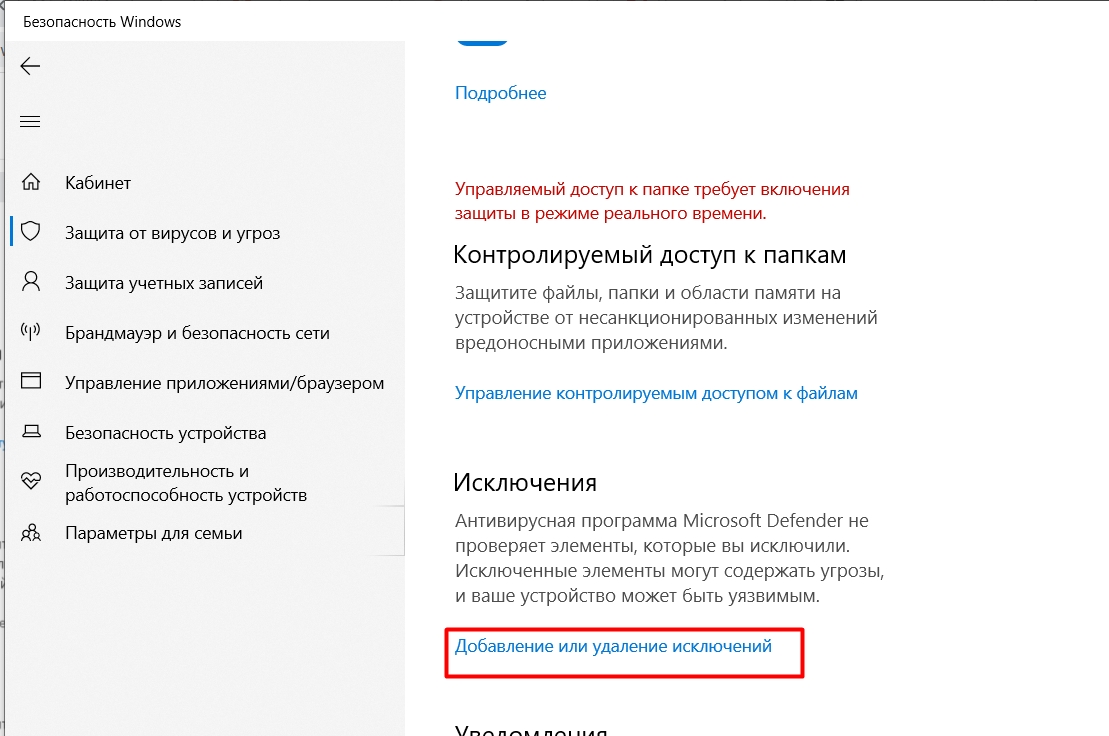Screen dimensions: 1109x736
Task: Click the heart icon for device performance
Action: (x=30, y=481)
